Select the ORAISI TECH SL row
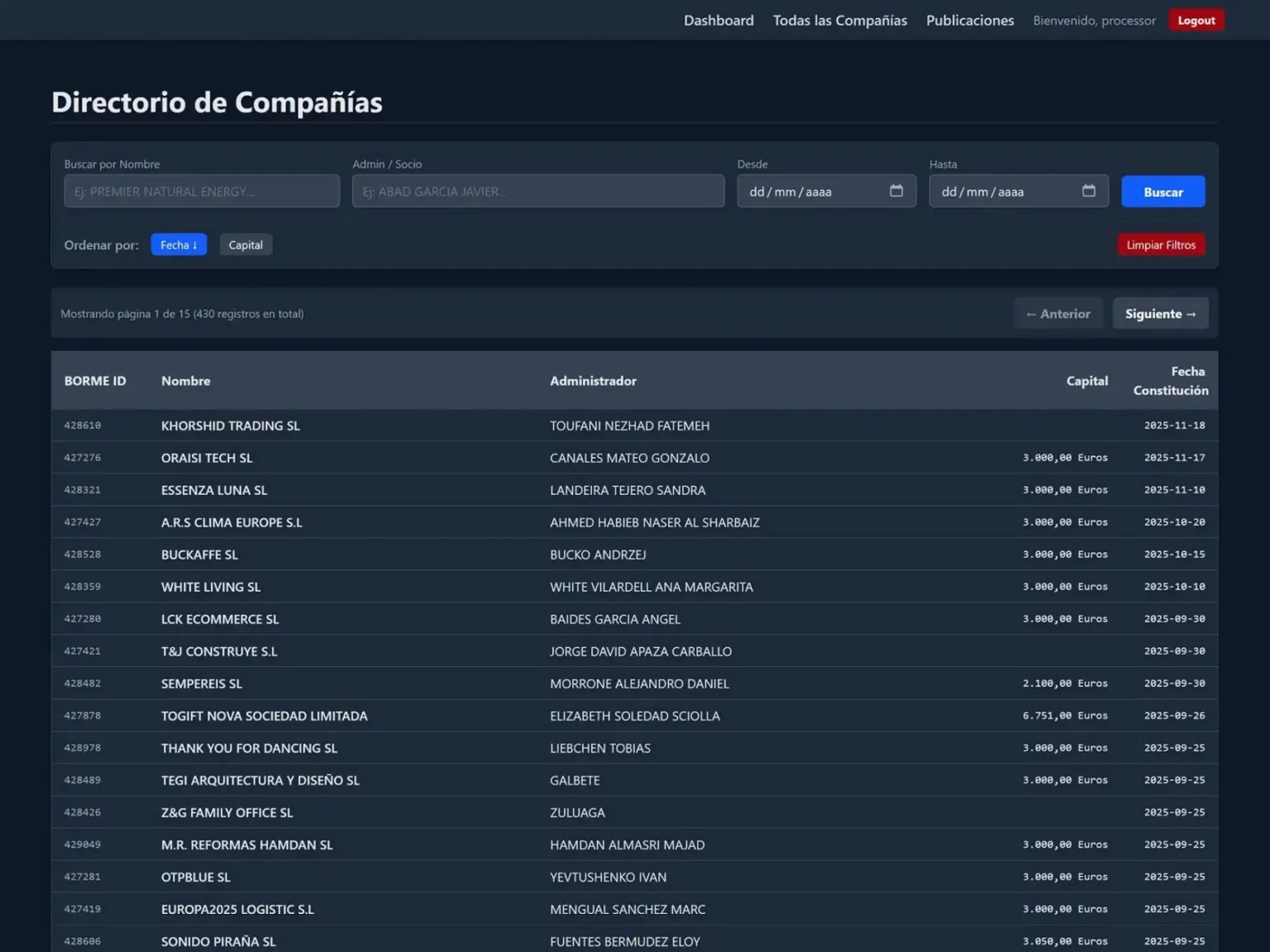Screen dimensions: 1270x952 coord(207,458)
